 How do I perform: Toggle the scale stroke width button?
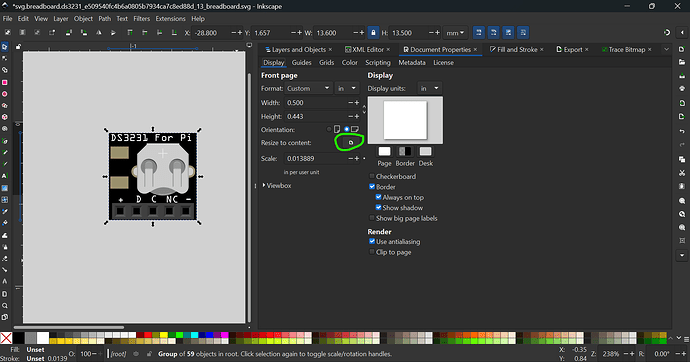coord(479,33)
